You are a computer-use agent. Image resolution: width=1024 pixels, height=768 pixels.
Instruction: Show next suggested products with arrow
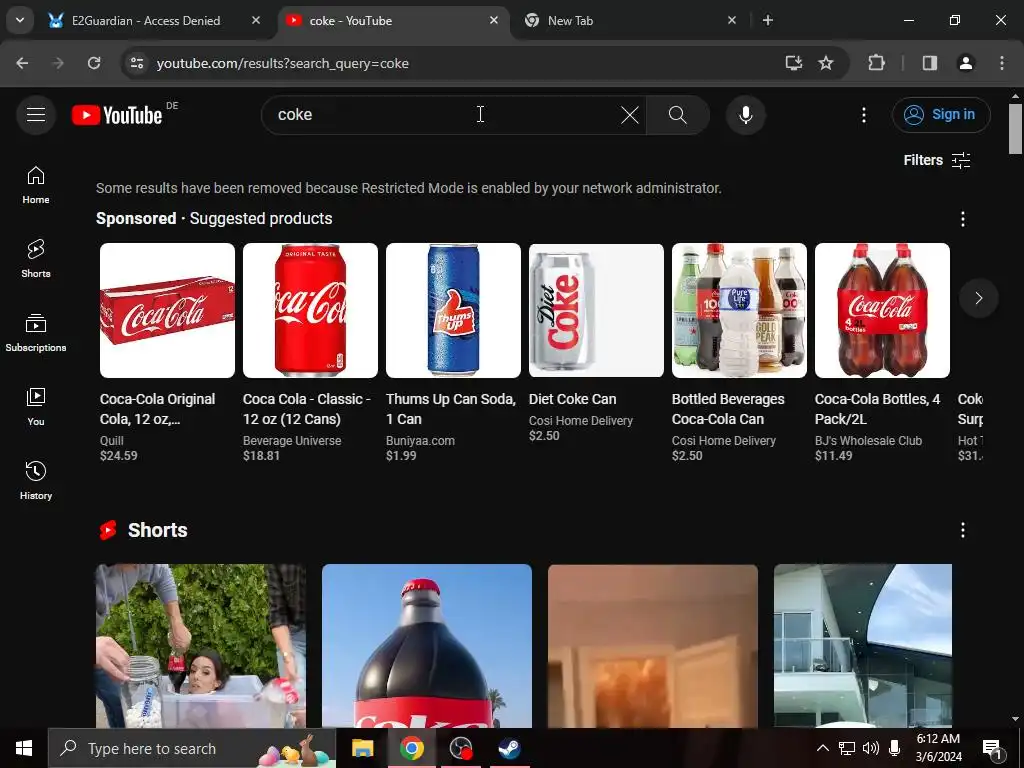(978, 298)
